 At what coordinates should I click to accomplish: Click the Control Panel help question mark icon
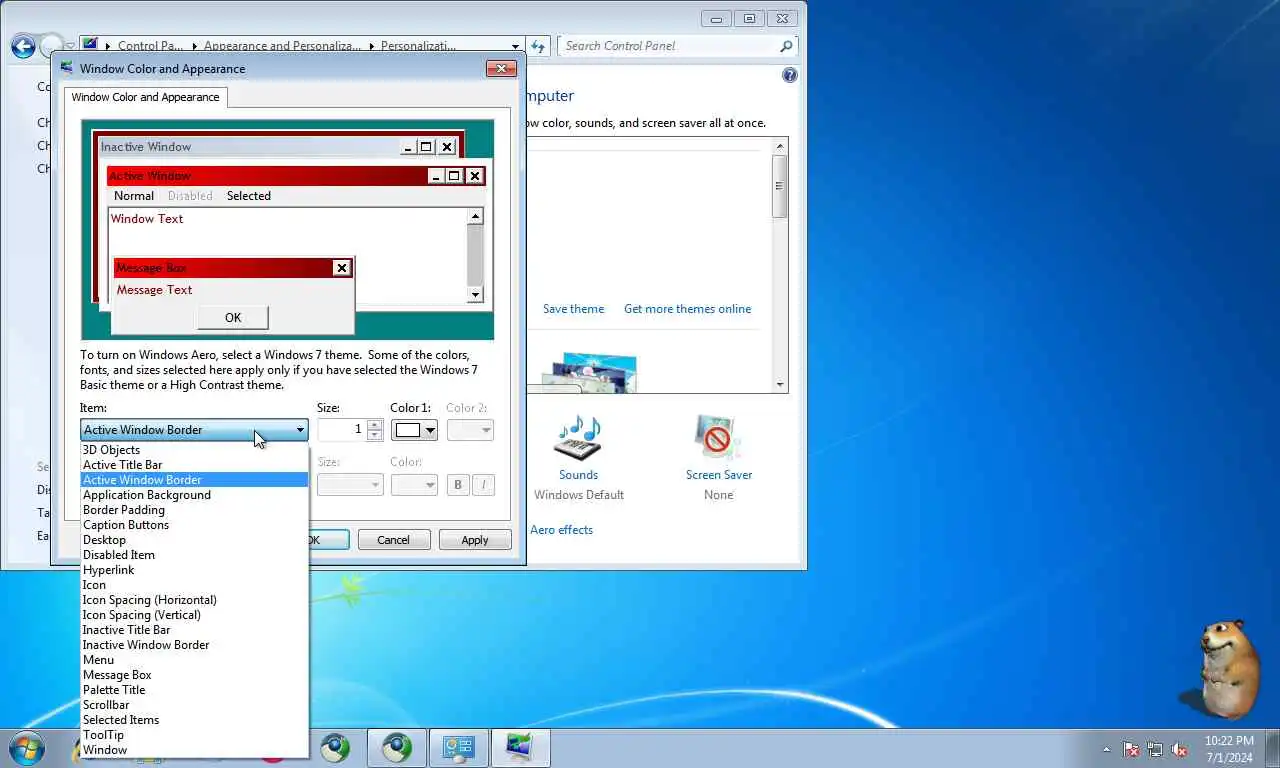coord(789,75)
